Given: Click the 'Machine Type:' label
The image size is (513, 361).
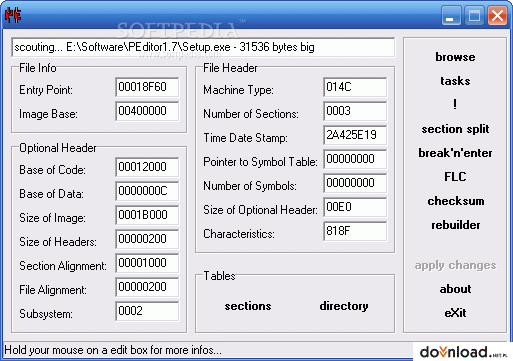Looking at the screenshot, I should point(239,90).
